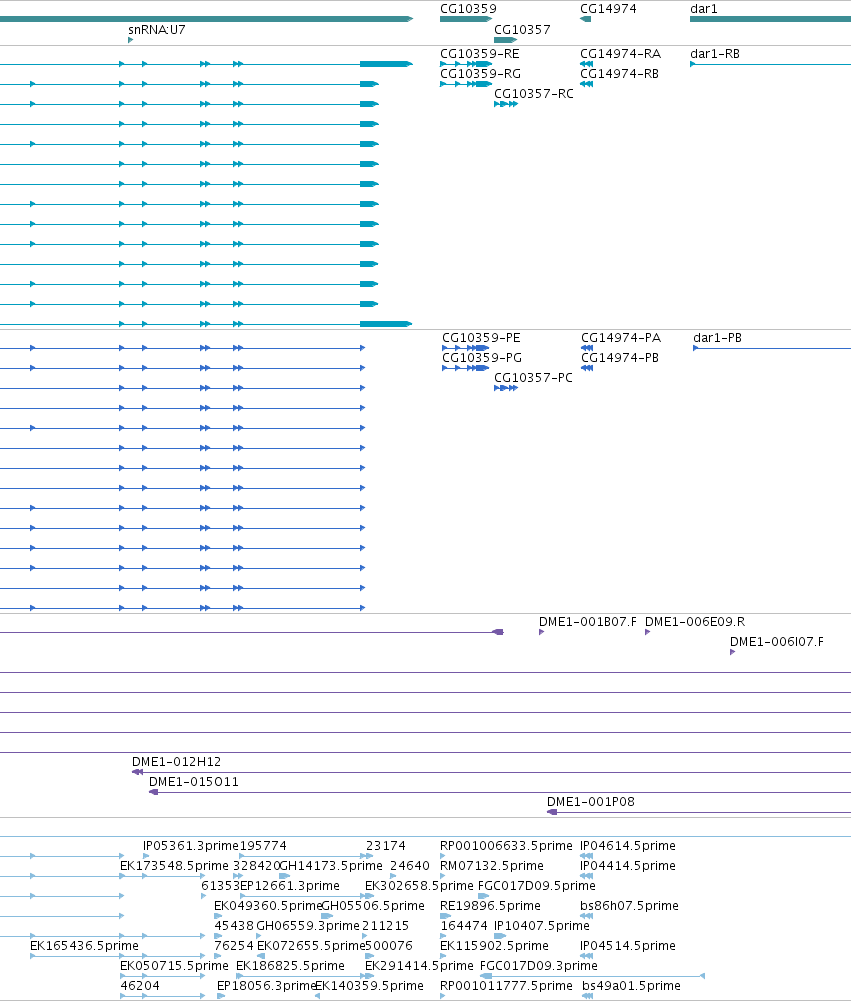Viewport: 851px width, 1001px height.
Task: Select EST IP05361.3prime
Action: pos(190,846)
